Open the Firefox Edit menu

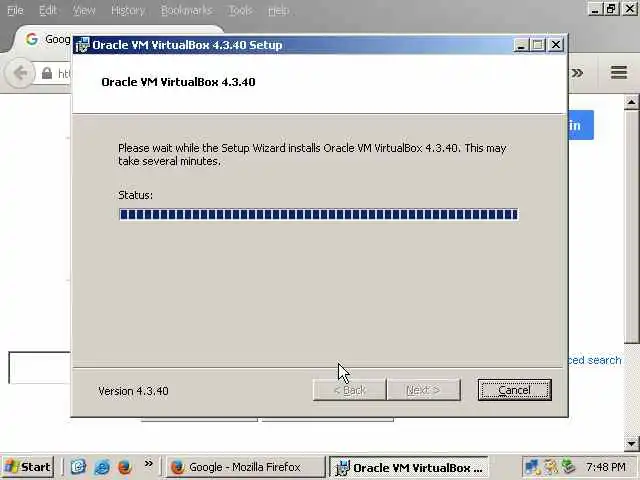pos(48,10)
